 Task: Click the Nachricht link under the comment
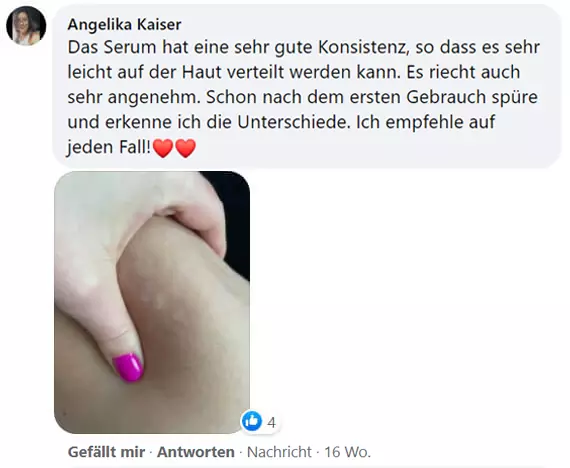click(x=279, y=452)
